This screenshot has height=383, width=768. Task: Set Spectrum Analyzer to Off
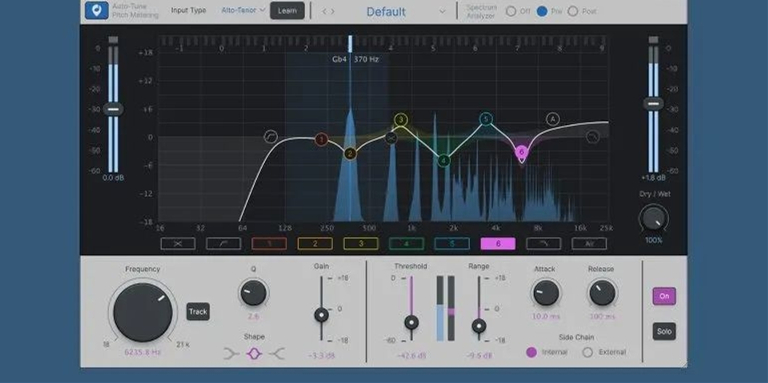pos(511,11)
